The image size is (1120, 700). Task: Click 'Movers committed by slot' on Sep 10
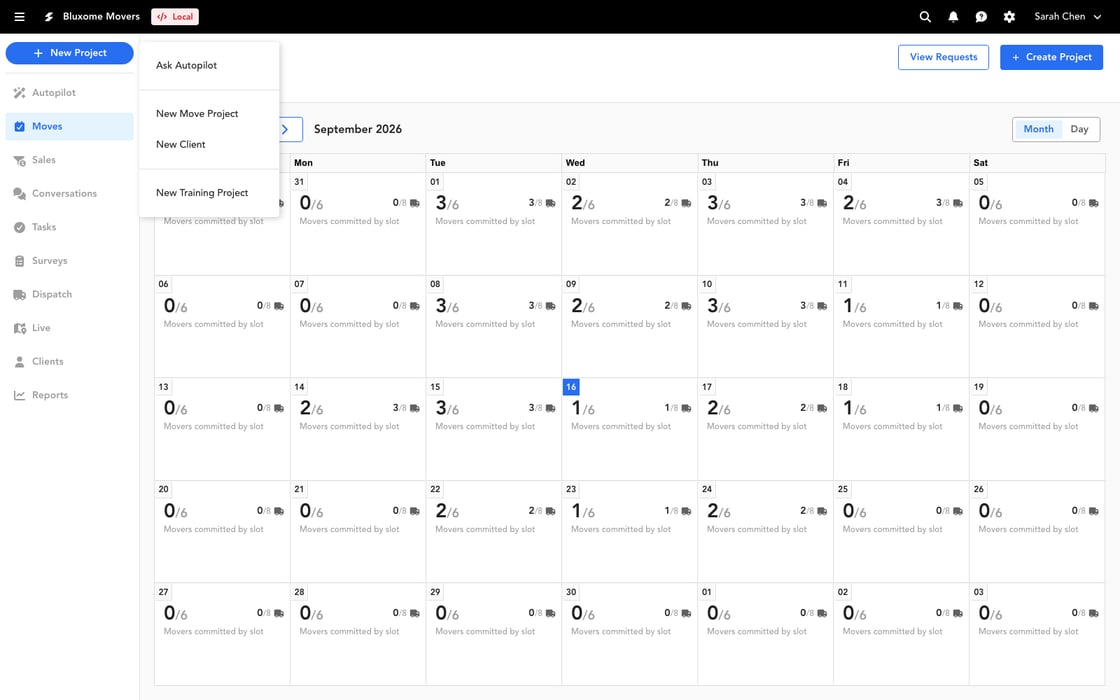click(x=756, y=324)
